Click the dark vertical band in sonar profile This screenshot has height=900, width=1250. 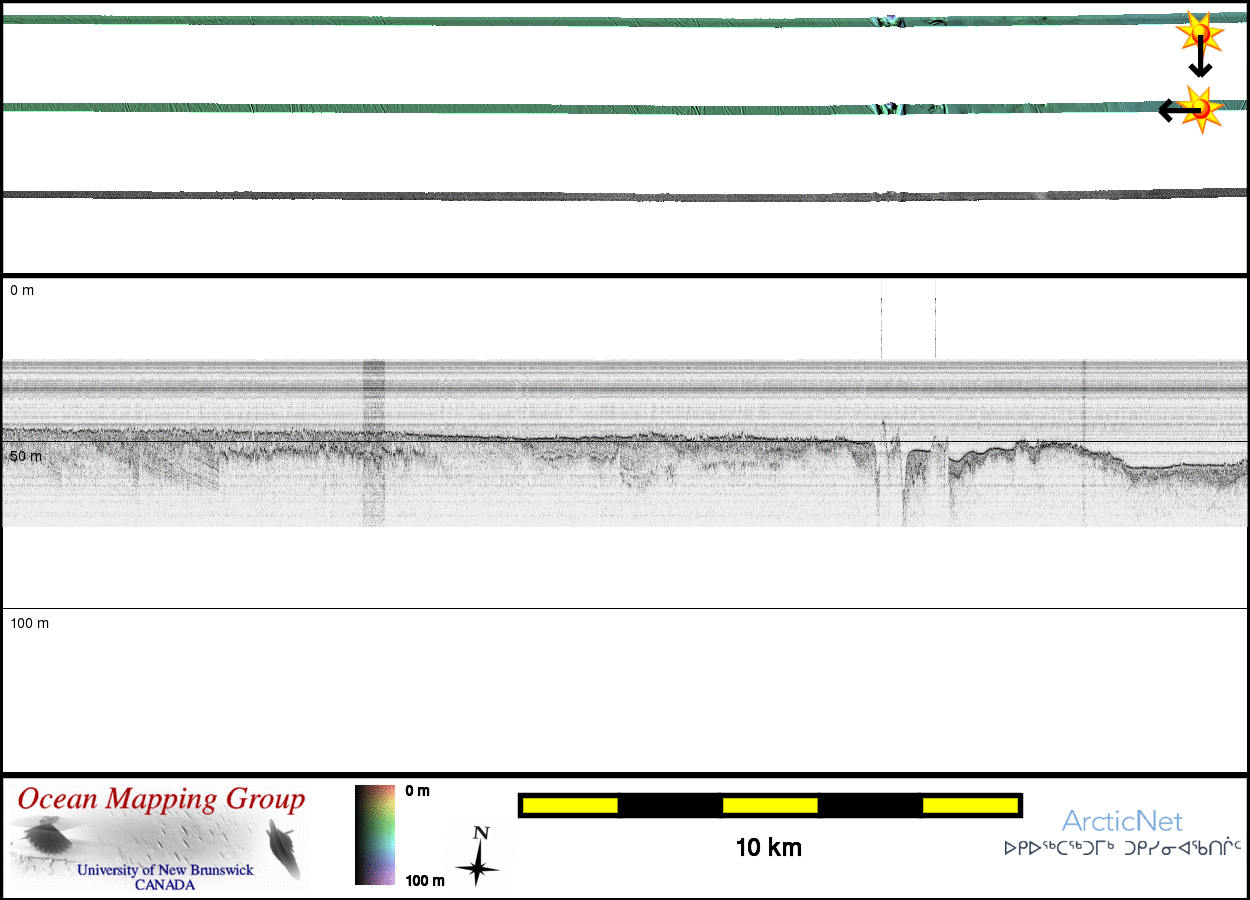click(x=374, y=440)
